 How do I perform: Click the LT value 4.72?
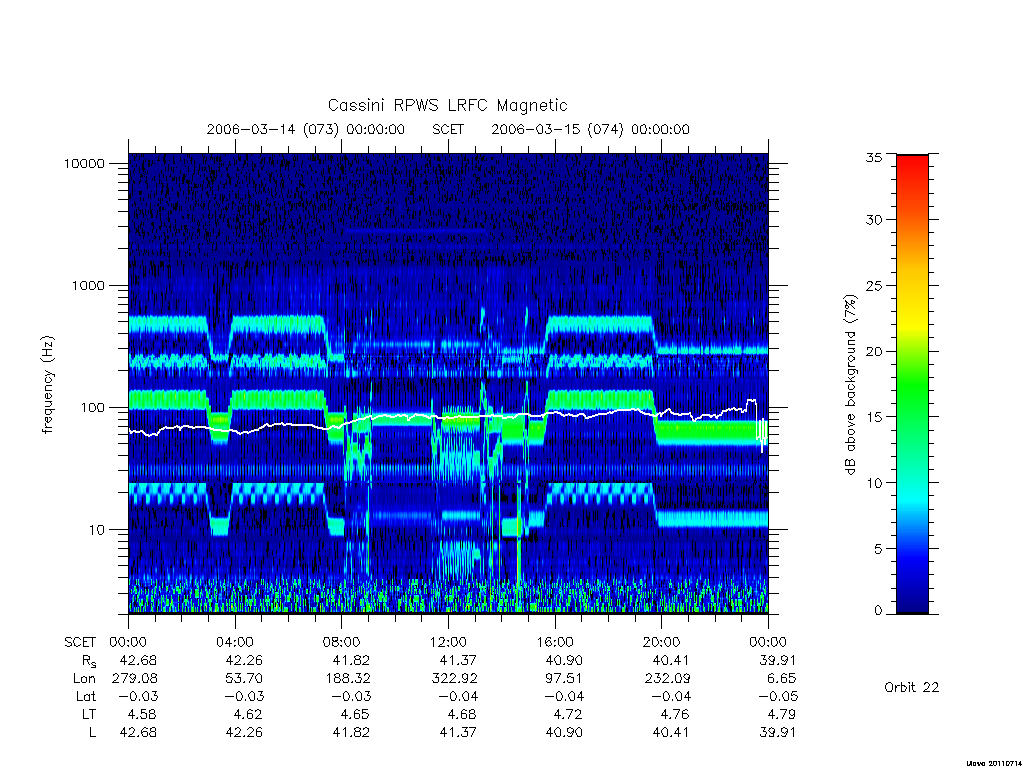[x=569, y=714]
